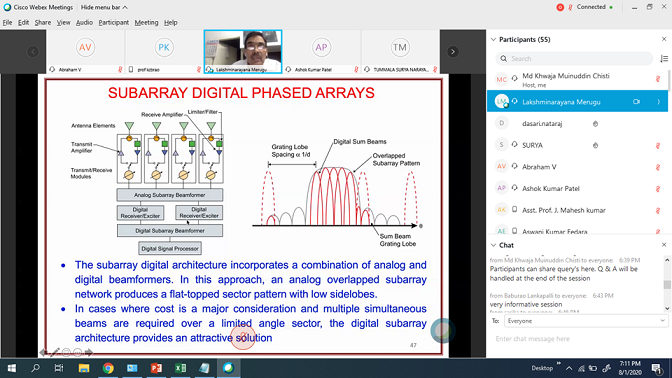Click the participant list sort icon

click(x=664, y=59)
